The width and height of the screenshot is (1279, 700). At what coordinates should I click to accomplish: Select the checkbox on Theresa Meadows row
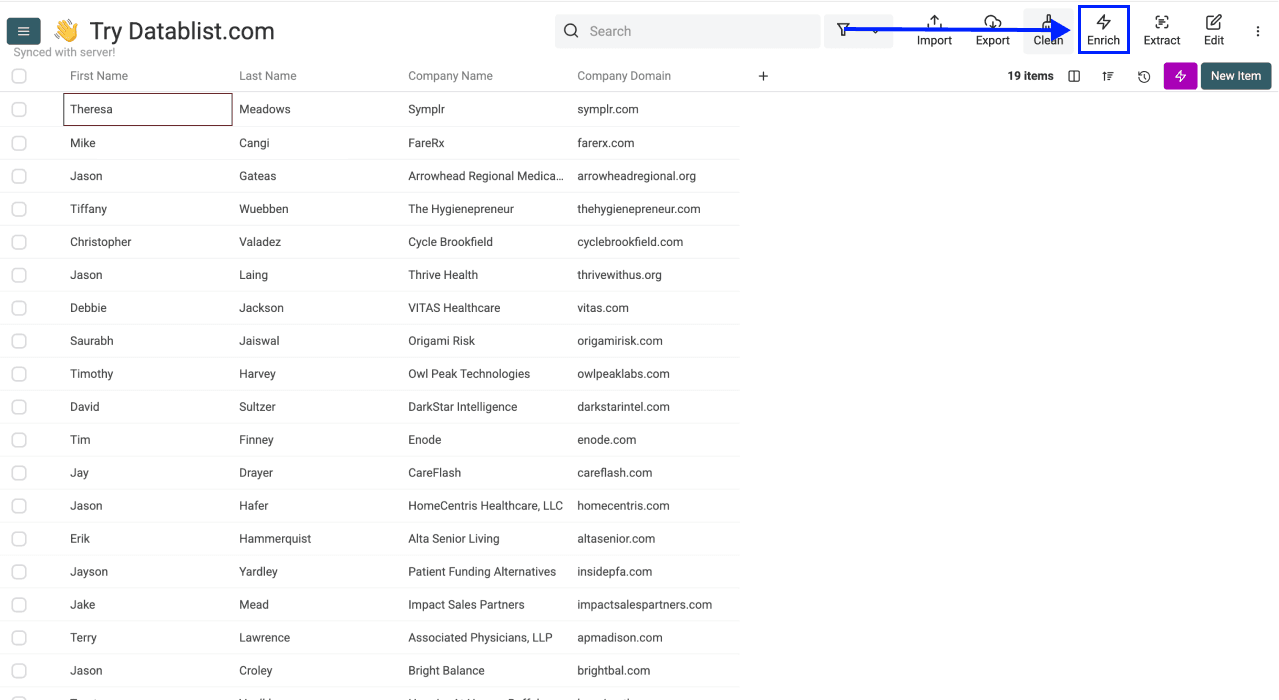point(18,108)
